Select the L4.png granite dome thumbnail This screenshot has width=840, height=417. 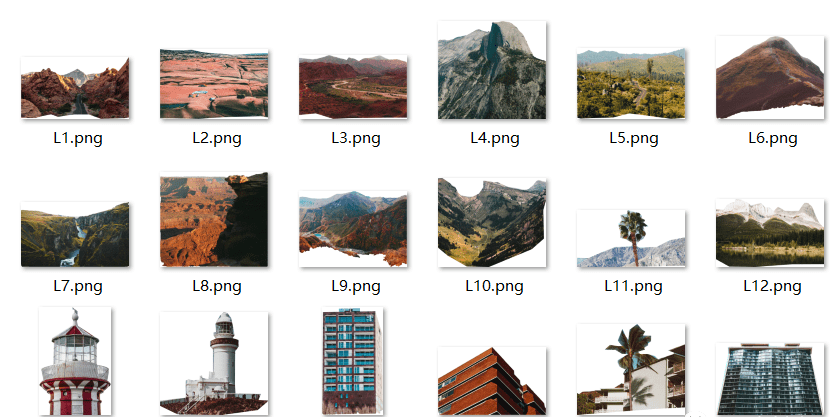[492, 71]
